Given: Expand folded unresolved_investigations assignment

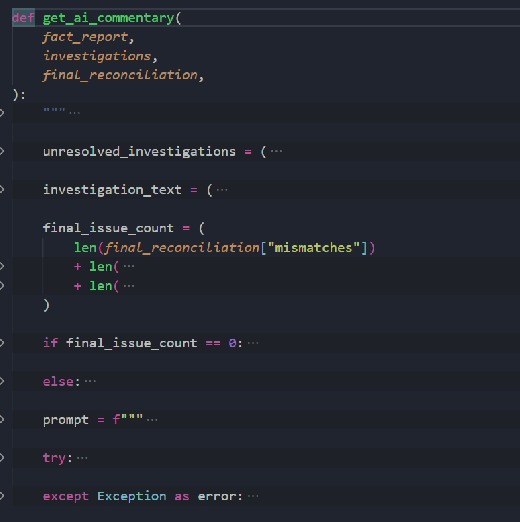Looking at the screenshot, I should (x=2, y=151).
